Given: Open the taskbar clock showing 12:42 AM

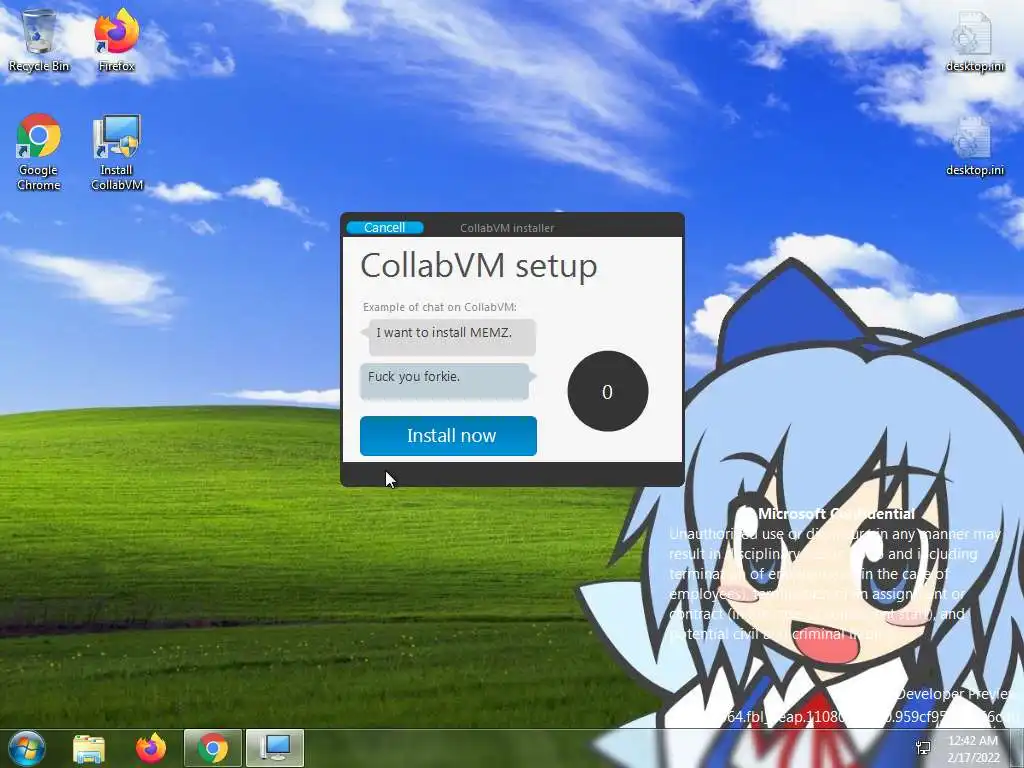Looking at the screenshot, I should tap(973, 749).
